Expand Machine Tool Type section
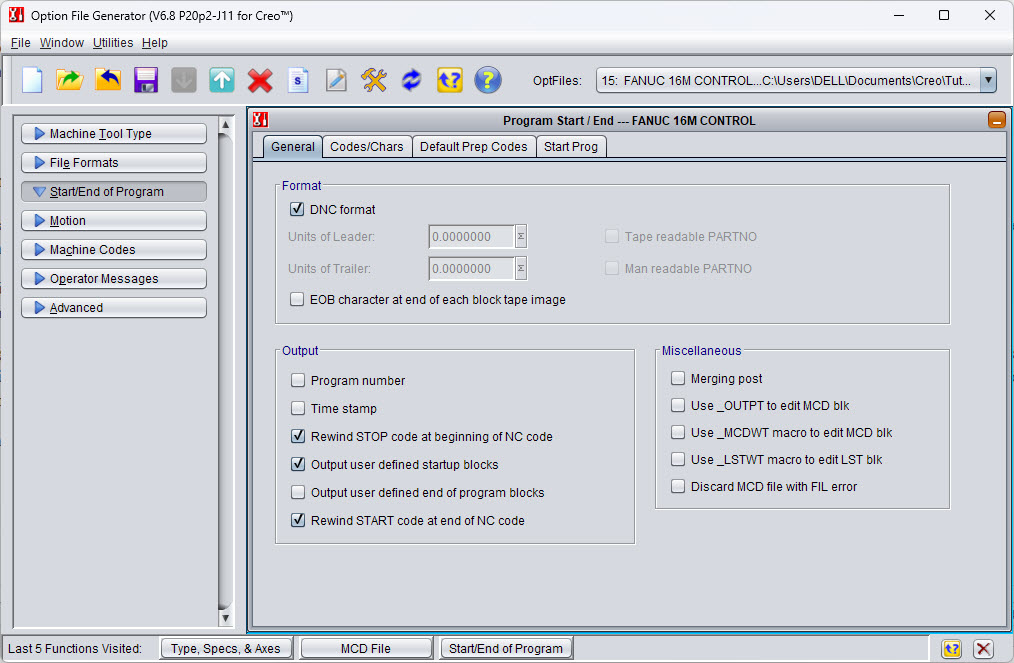Image resolution: width=1014 pixels, height=663 pixels. pyautogui.click(x=114, y=133)
